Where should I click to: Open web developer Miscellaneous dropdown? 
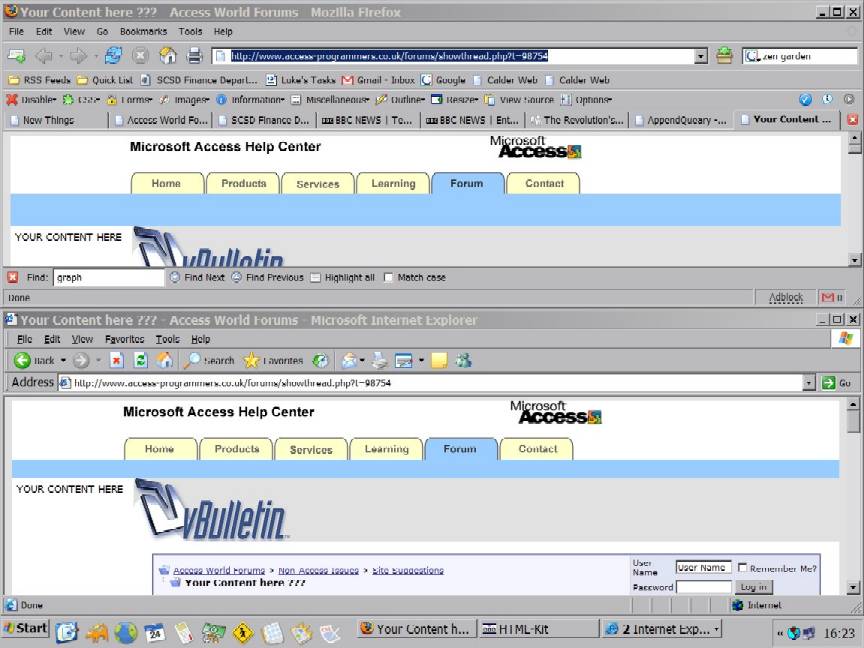pyautogui.click(x=330, y=100)
